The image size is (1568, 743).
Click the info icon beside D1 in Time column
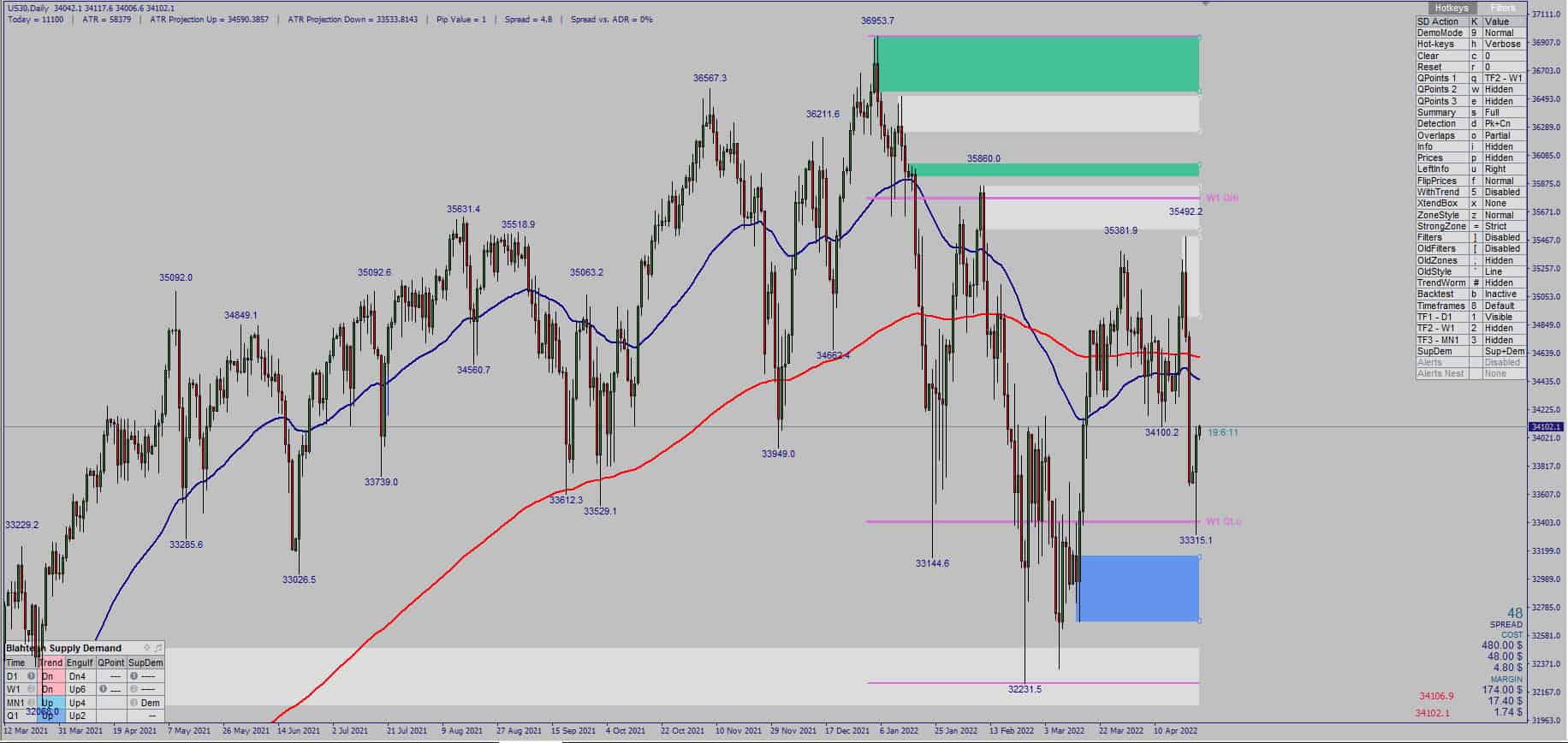(31, 676)
